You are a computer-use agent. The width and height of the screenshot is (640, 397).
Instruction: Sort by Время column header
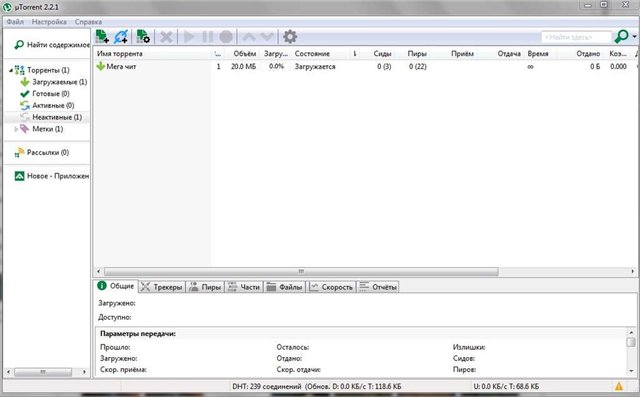pyautogui.click(x=538, y=54)
